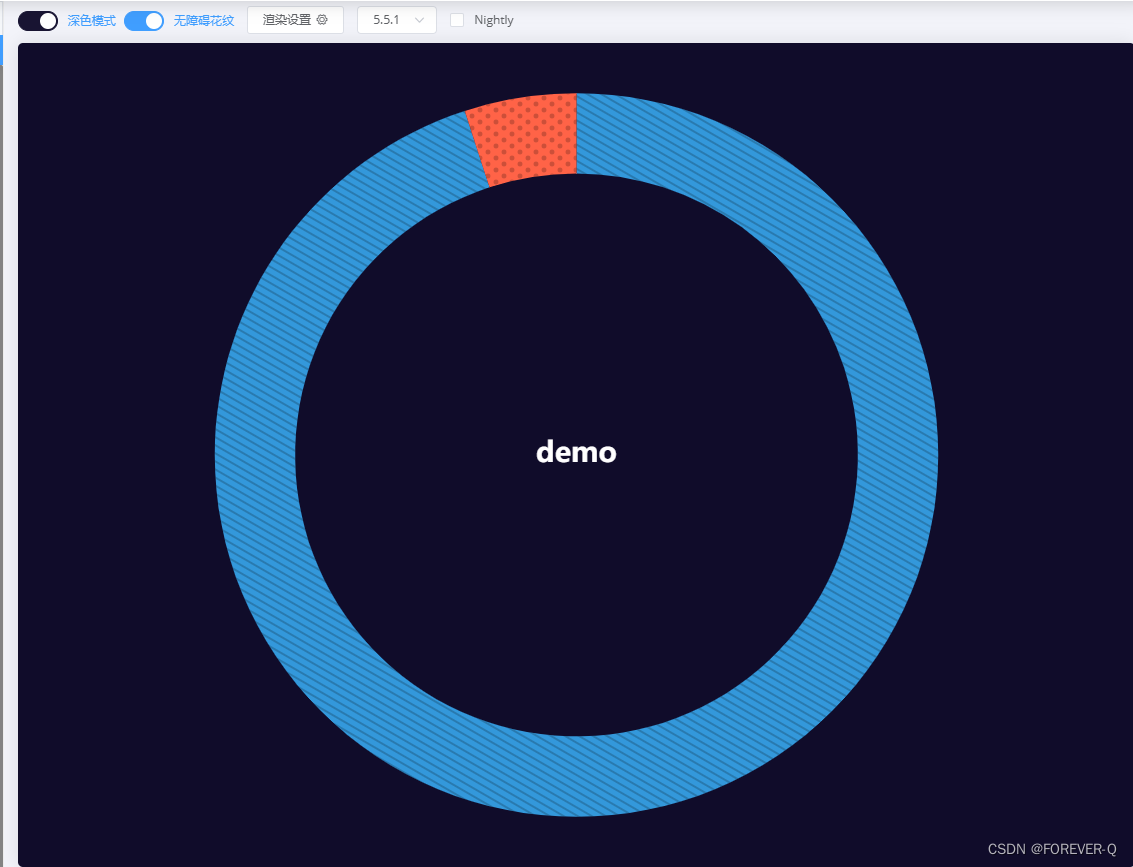1133x867 pixels.
Task: Click the blue indicator strip on left edge
Action: click(3, 47)
